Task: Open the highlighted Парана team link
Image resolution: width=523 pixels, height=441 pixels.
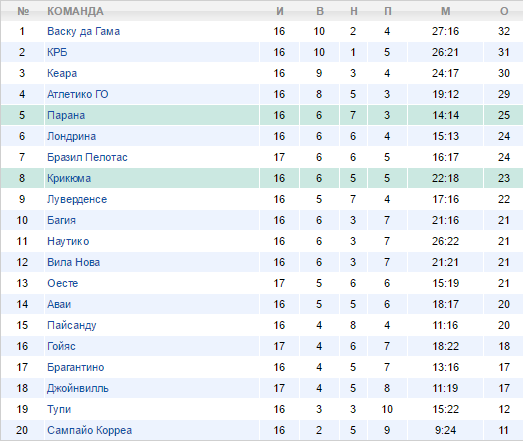Action: pyautogui.click(x=66, y=115)
